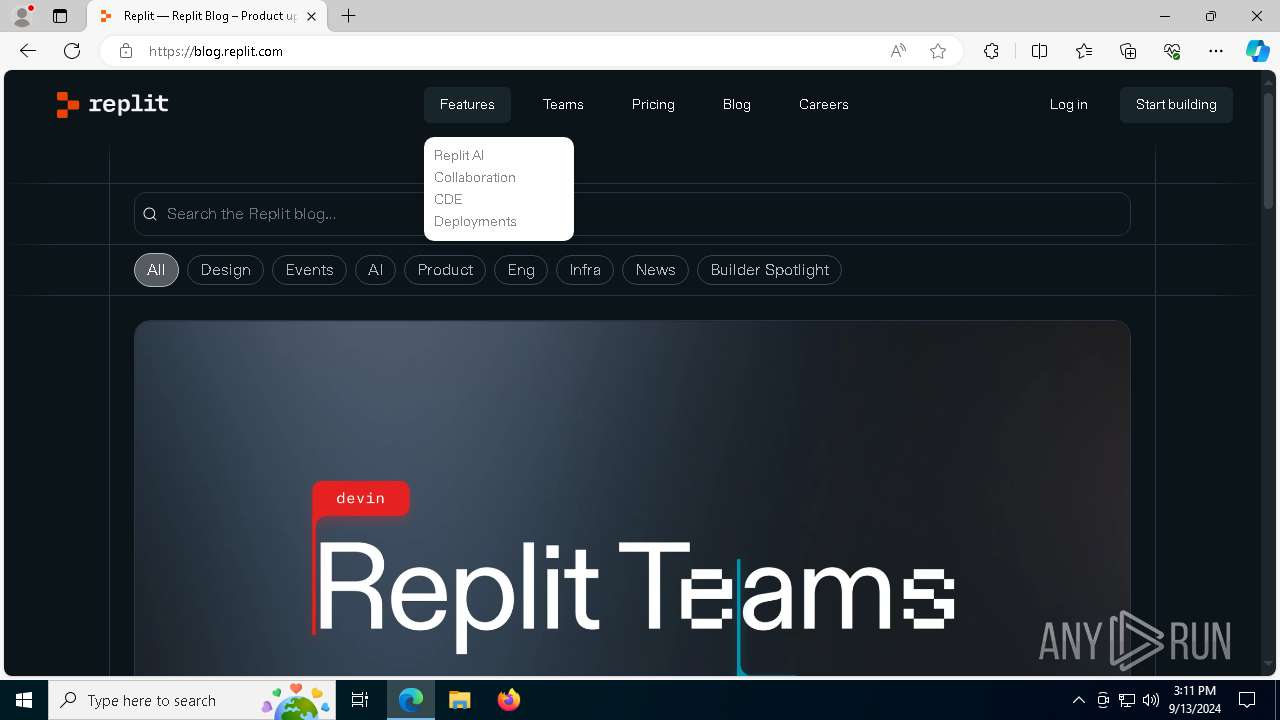Filter blog by Design category
The image size is (1280, 720).
tap(226, 270)
